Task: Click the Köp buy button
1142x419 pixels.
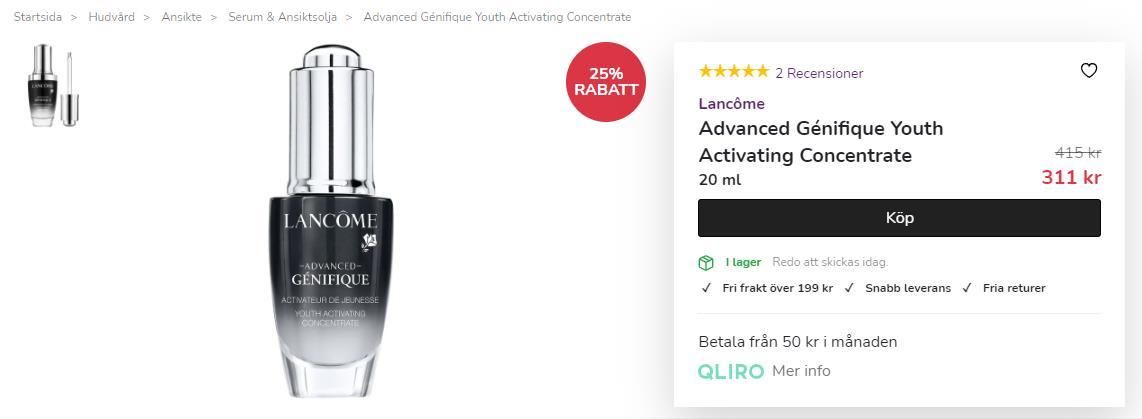Action: coord(899,218)
